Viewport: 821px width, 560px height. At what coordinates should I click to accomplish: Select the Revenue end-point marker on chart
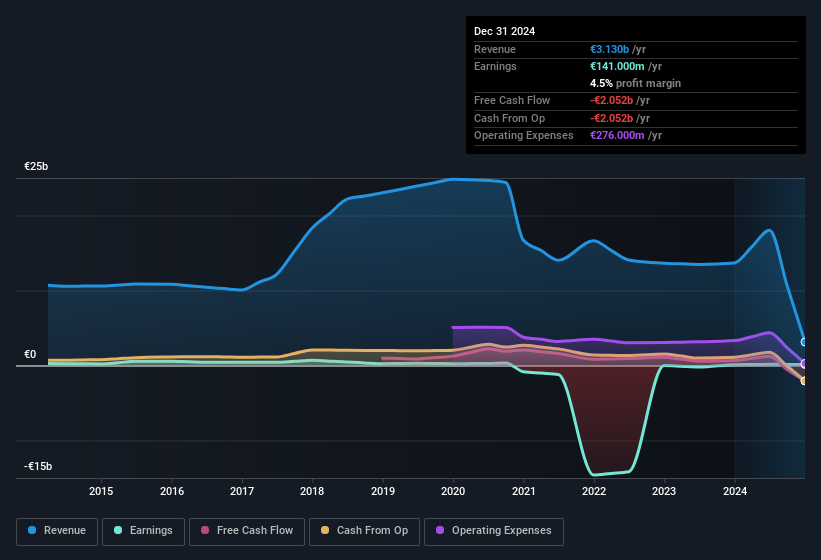click(804, 342)
